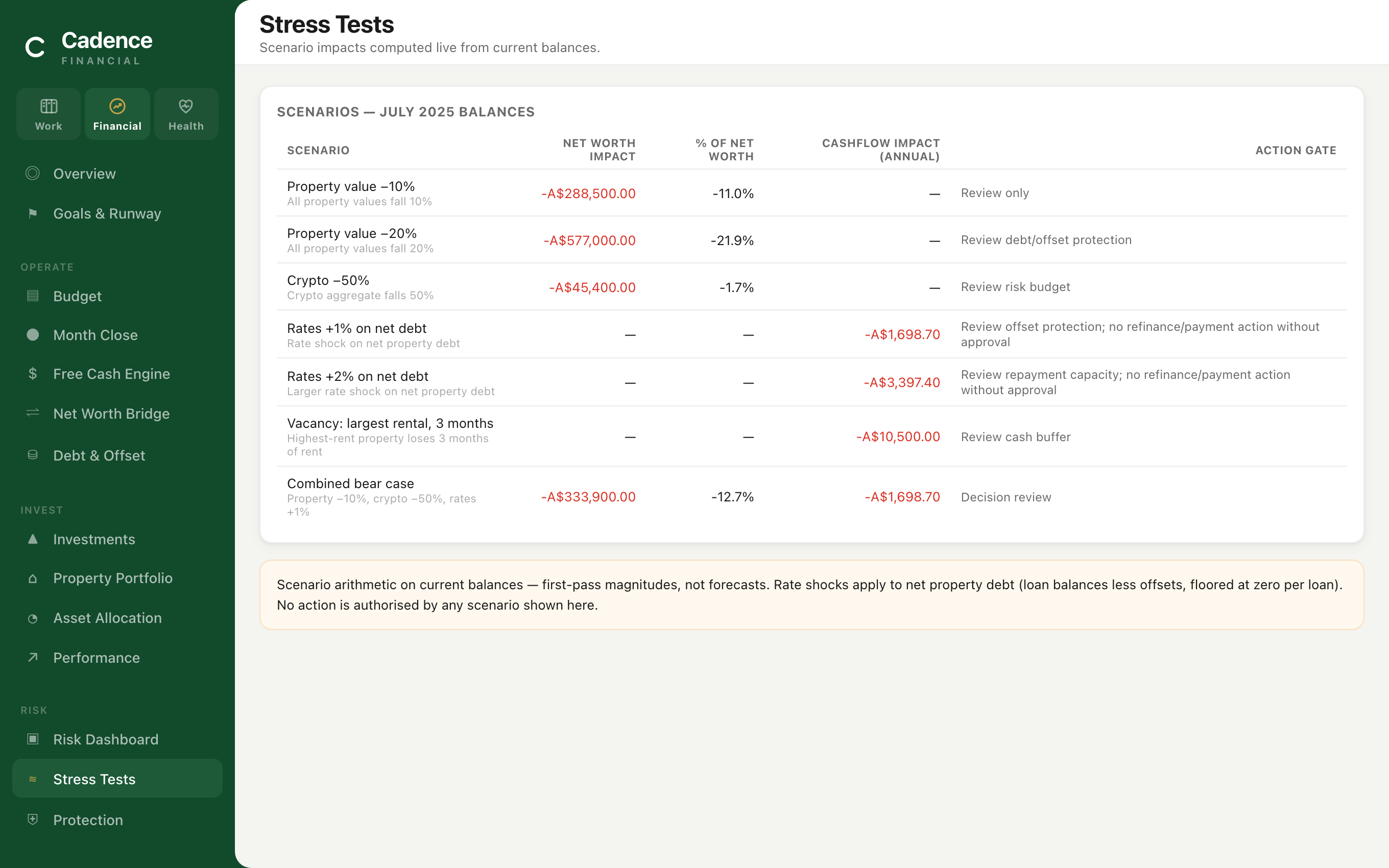Open Free Cash Engine
Screen dimensions: 1389x868
pyautogui.click(x=117, y=374)
